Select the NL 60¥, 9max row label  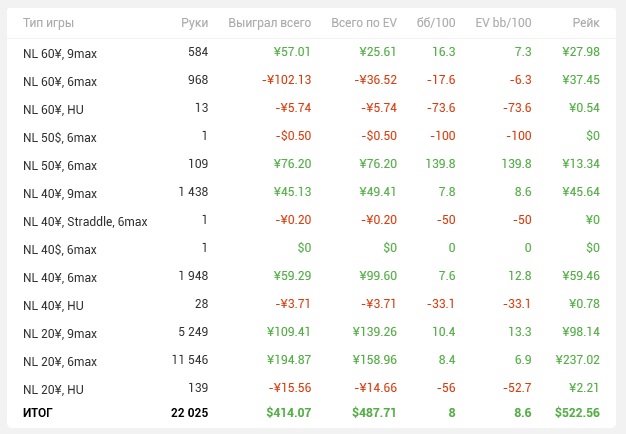pyautogui.click(x=60, y=52)
